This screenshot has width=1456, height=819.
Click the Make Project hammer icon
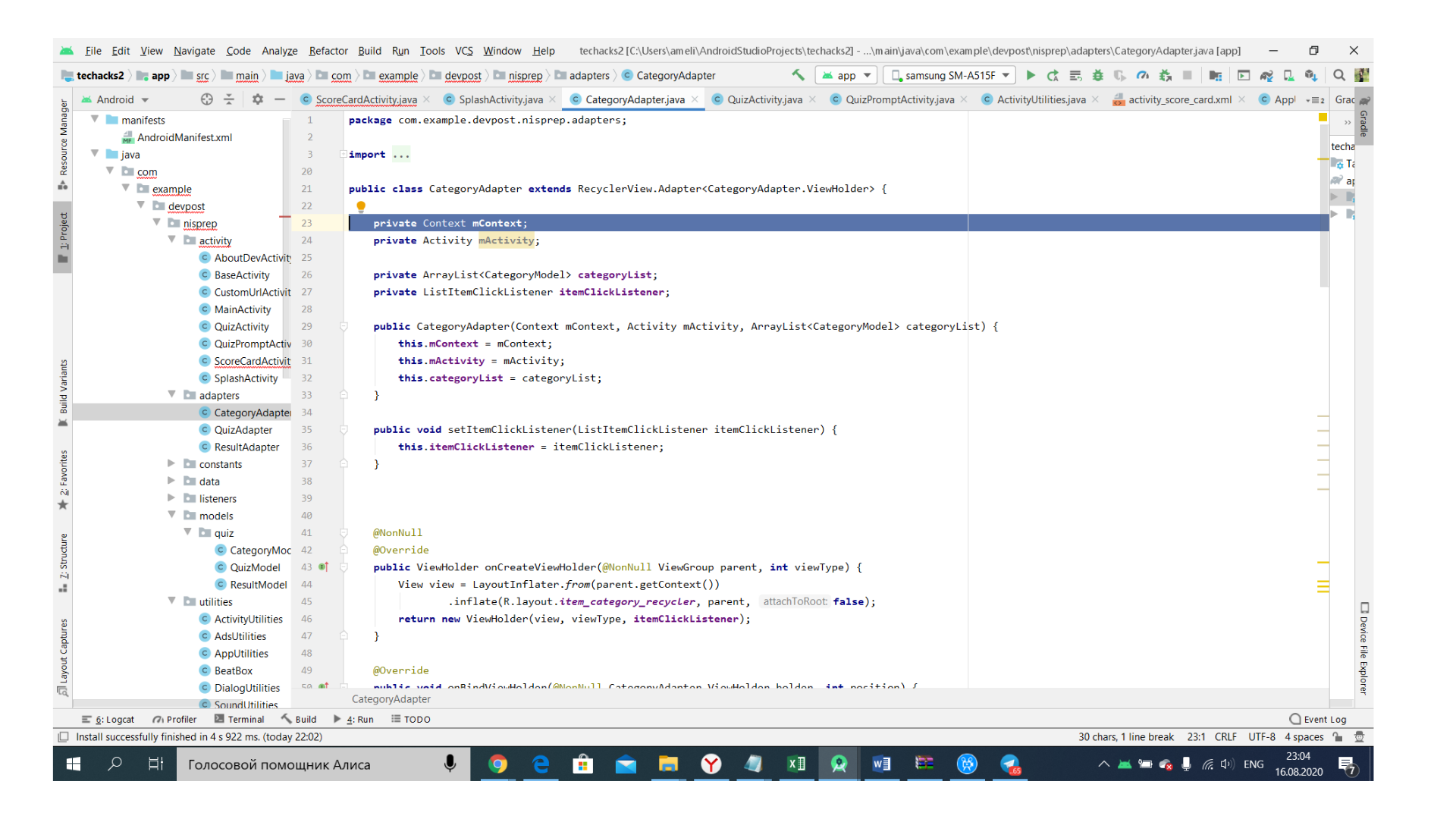coord(798,75)
